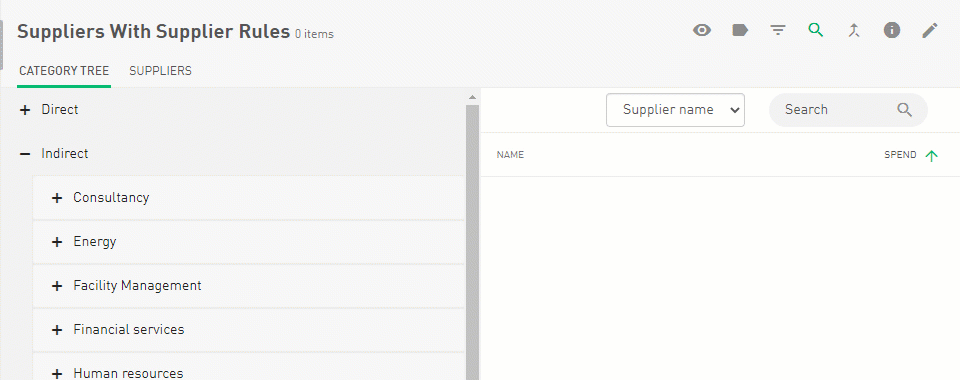
Task: Select the Direct tree label
Action: pos(60,110)
